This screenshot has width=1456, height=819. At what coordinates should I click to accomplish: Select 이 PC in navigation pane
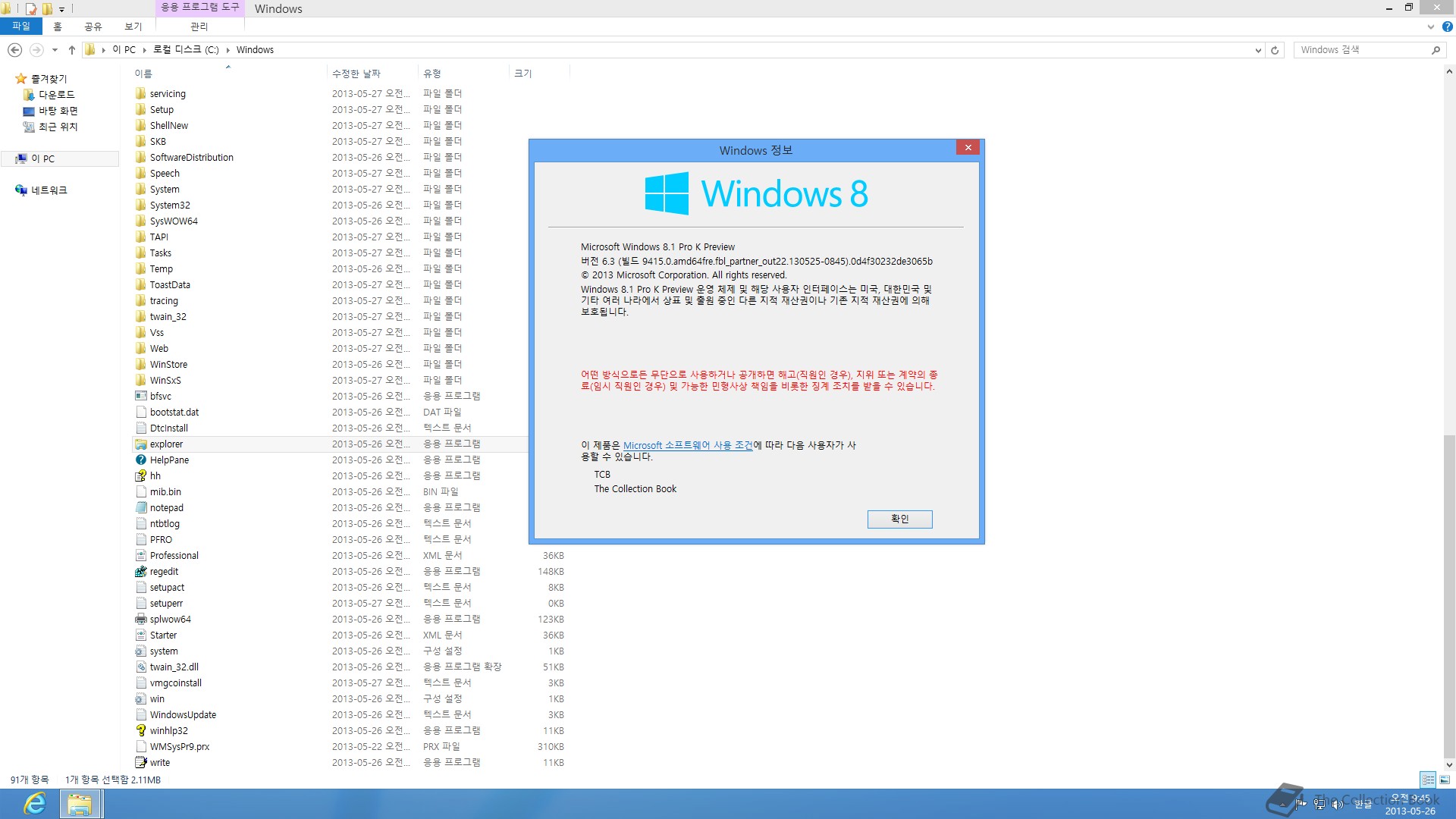[x=42, y=158]
